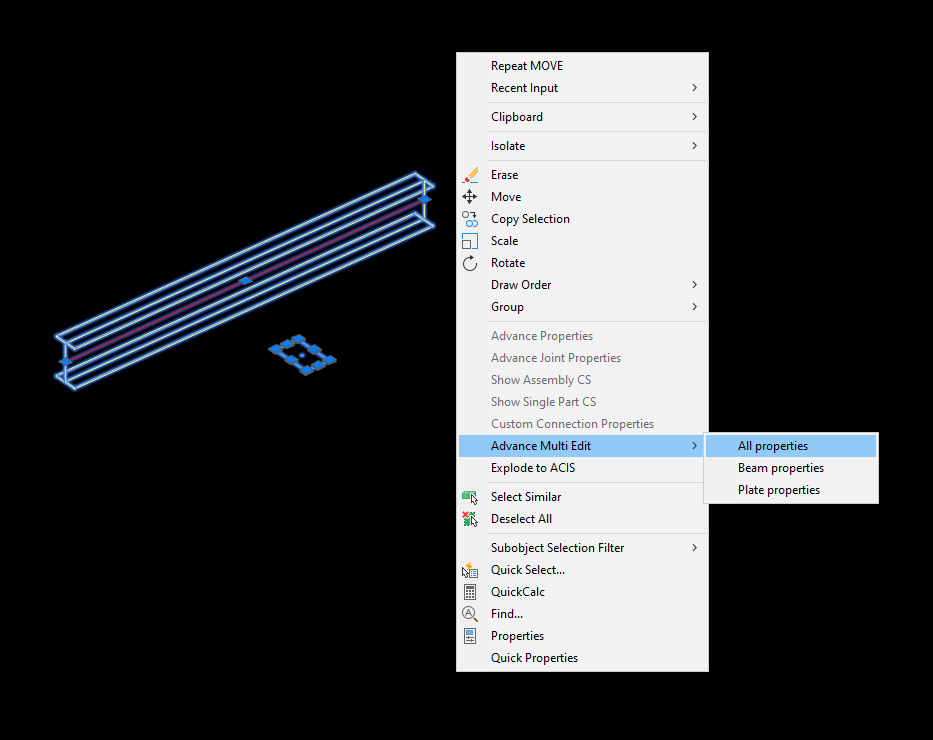Expand the Draw Order submenu arrow
Screen dimensions: 933x740
tap(694, 285)
